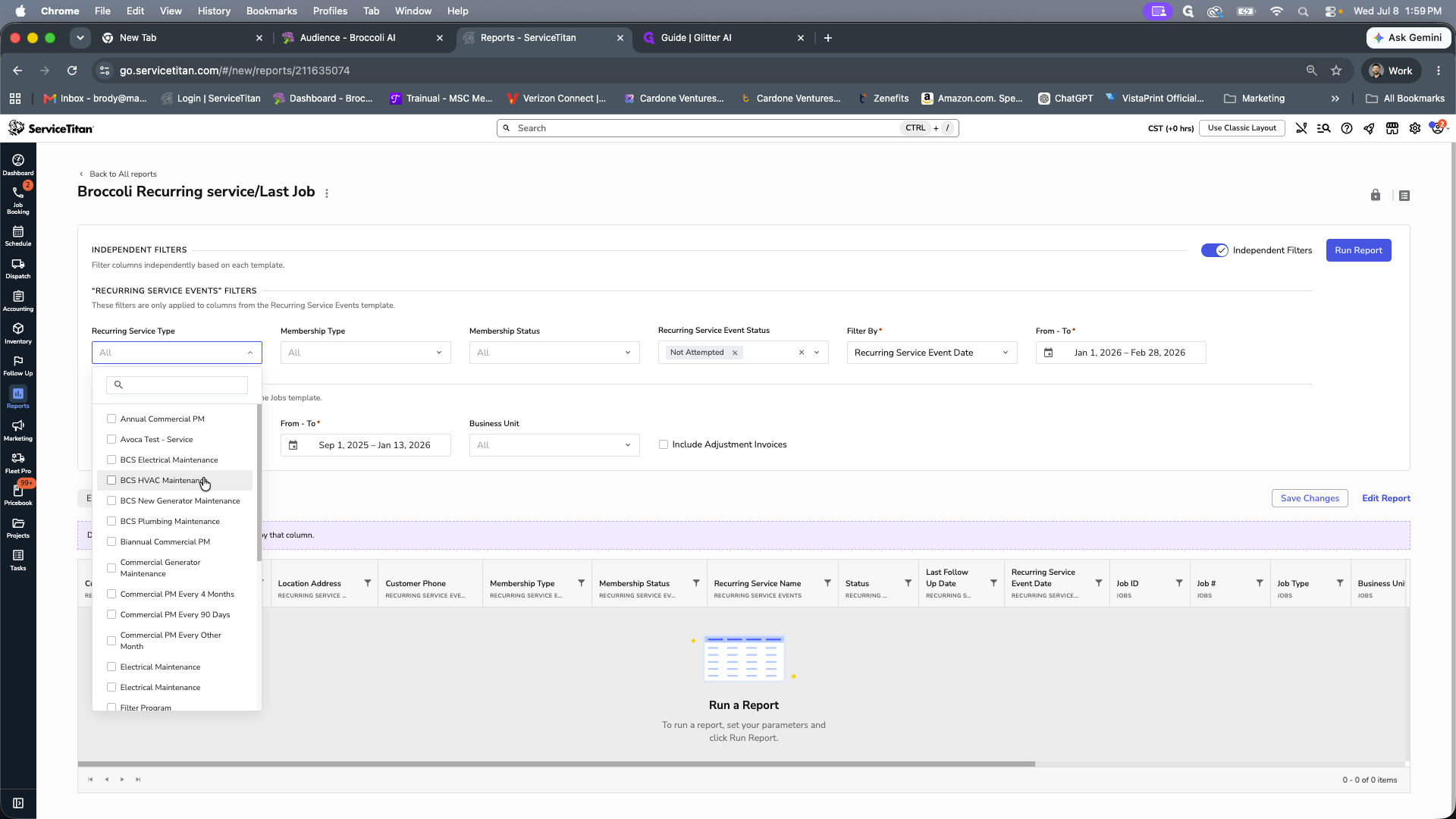Filter the Membership Type column
Screen dimensions: 1456x819
pyautogui.click(x=582, y=583)
